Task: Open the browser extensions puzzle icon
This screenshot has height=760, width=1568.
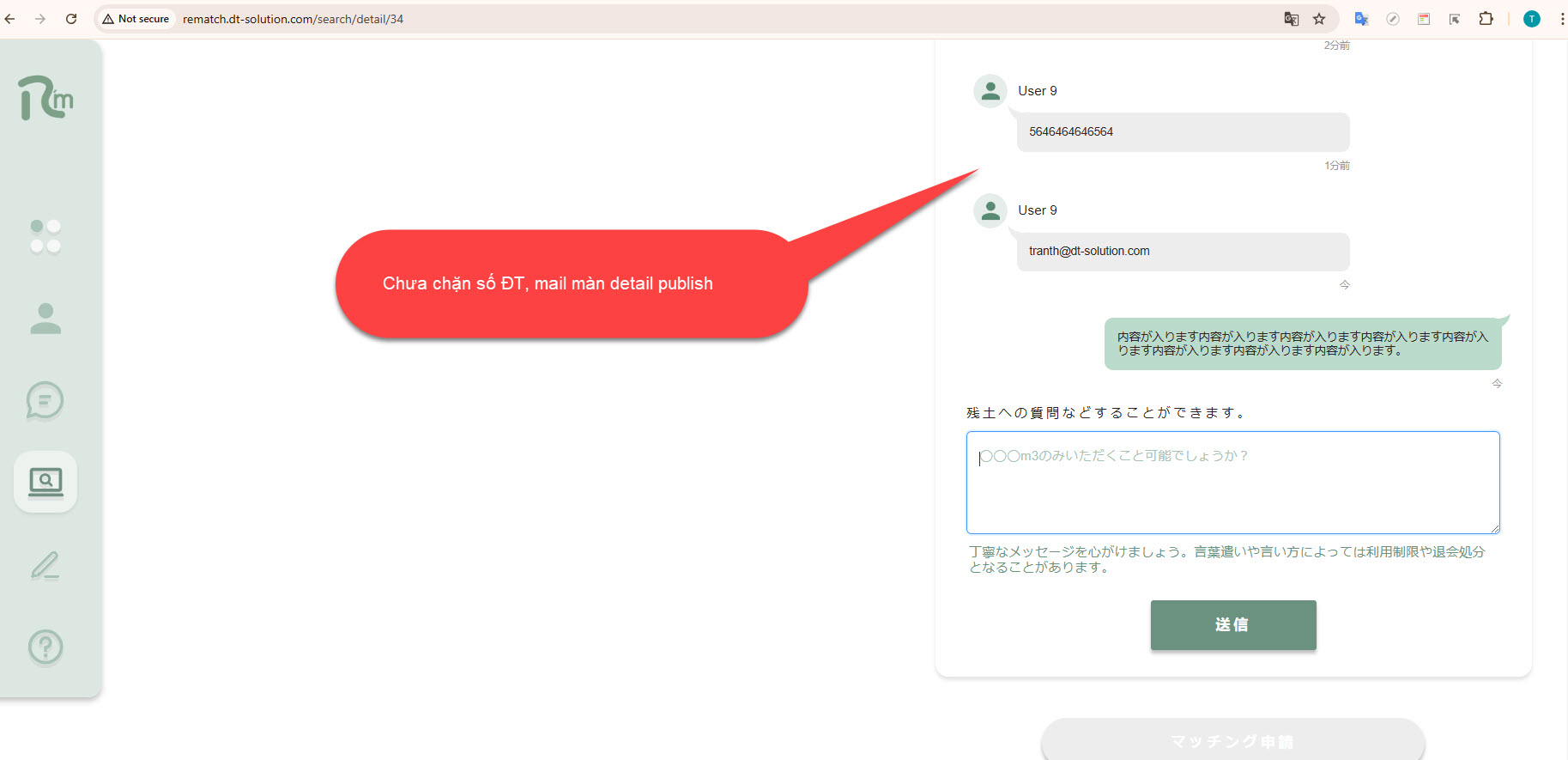Action: pyautogui.click(x=1486, y=19)
